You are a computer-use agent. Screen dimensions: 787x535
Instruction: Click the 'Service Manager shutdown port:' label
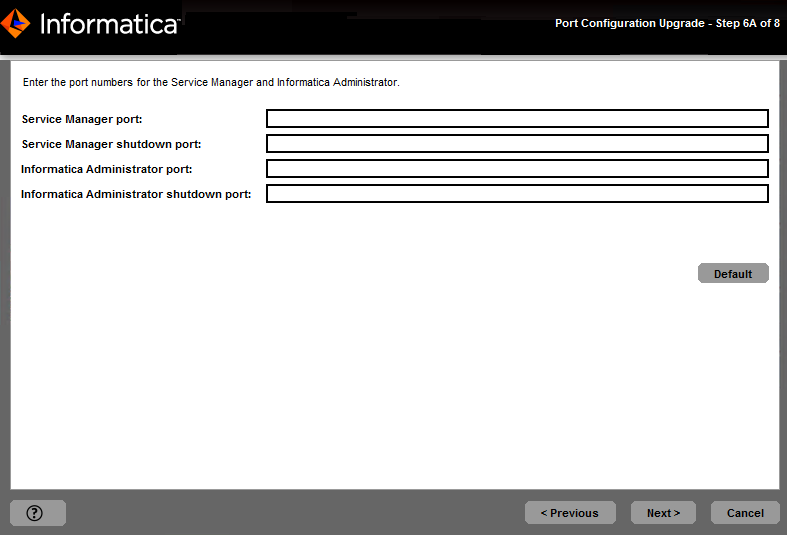click(111, 144)
